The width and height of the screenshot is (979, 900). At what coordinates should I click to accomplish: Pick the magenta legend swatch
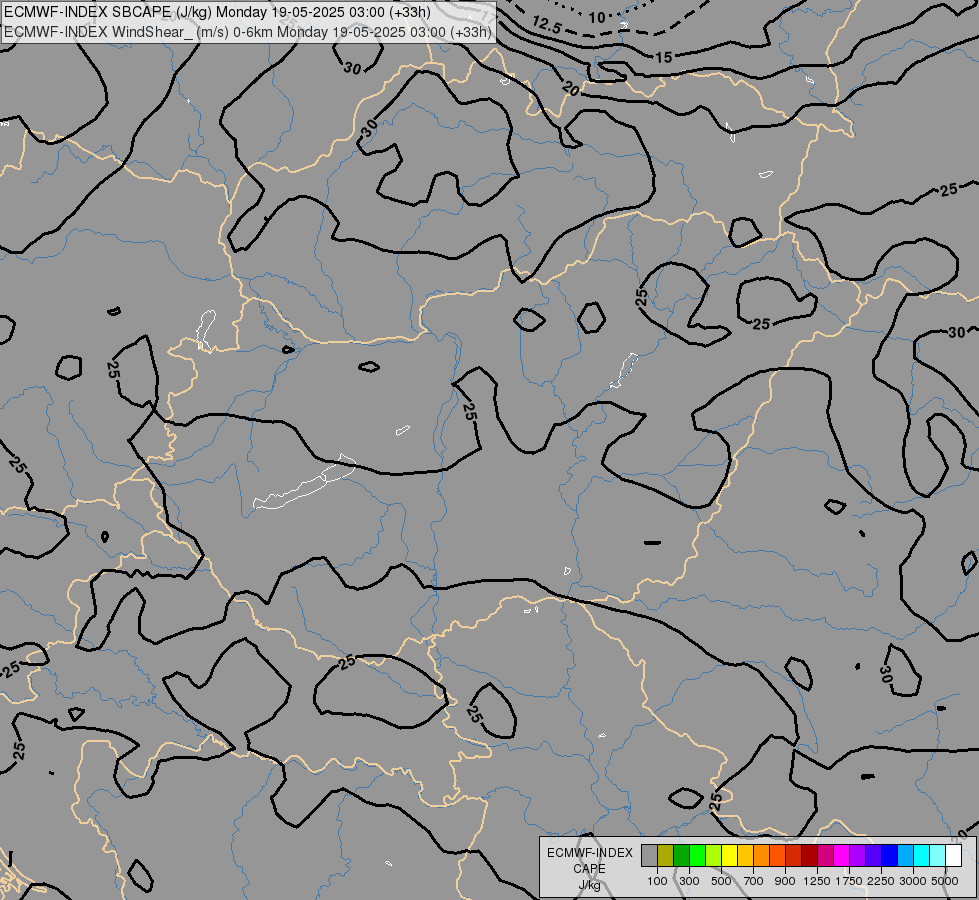[x=842, y=855]
